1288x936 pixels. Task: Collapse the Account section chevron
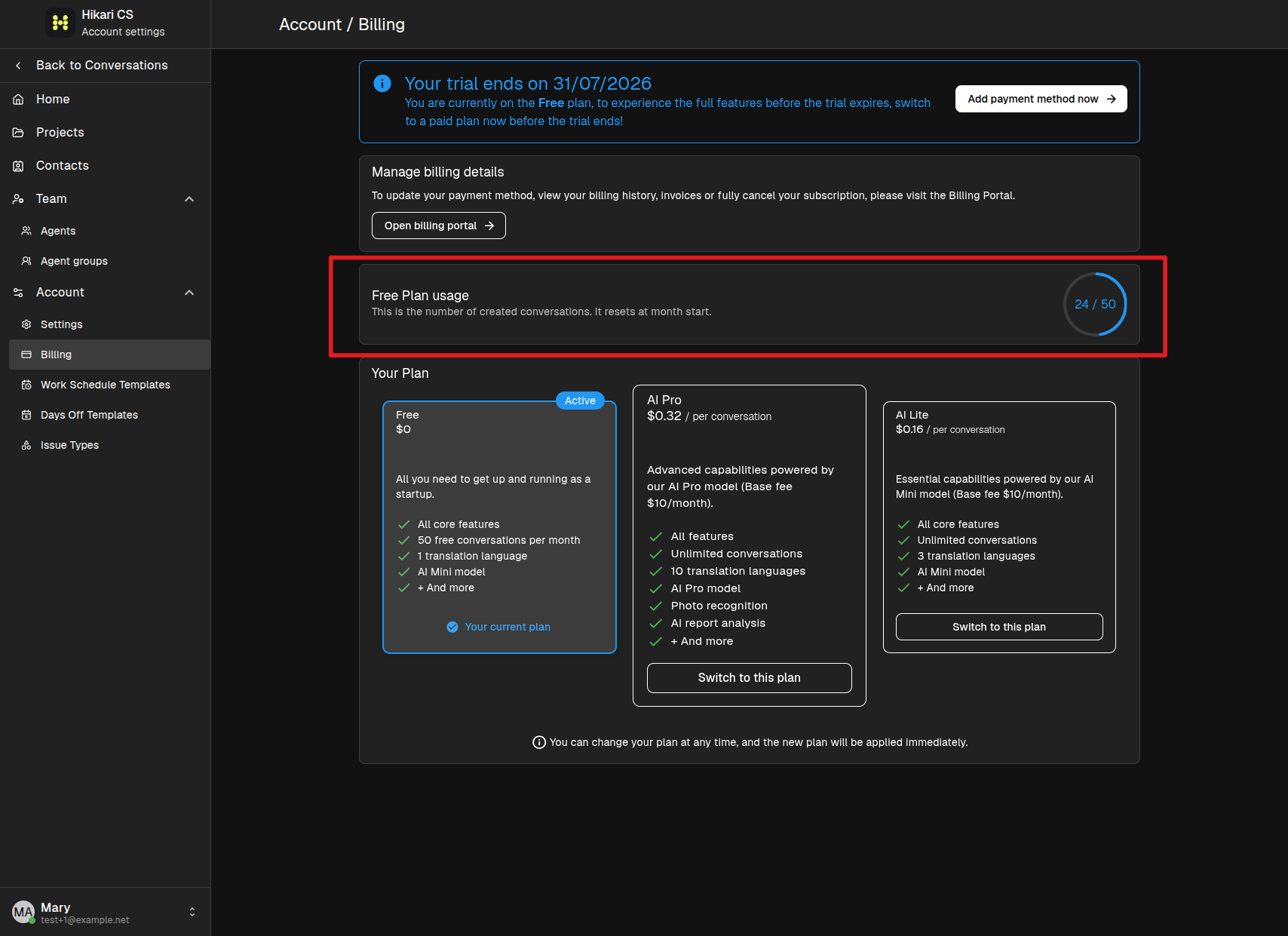pos(189,293)
